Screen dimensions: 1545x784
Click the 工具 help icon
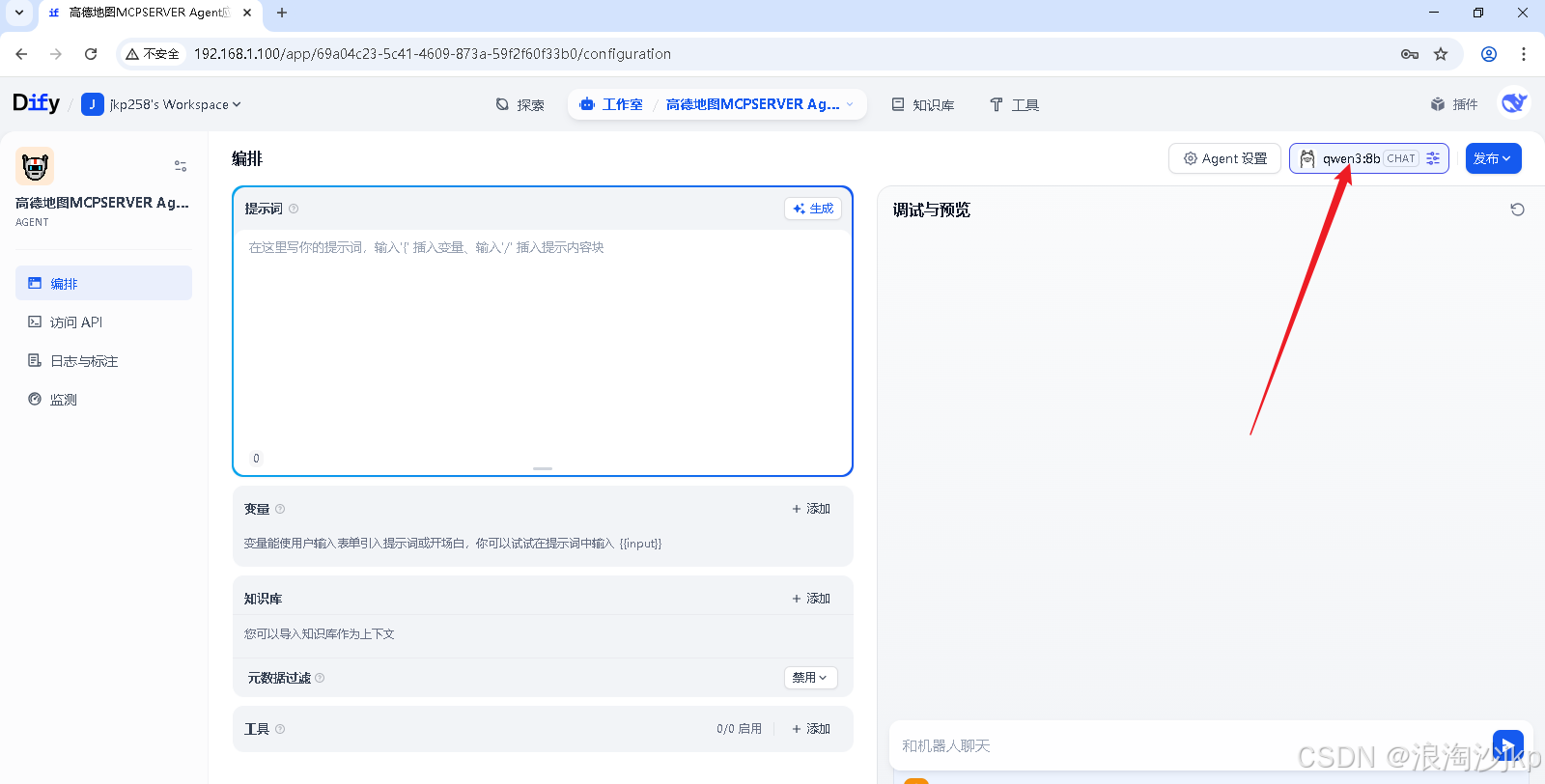click(280, 729)
